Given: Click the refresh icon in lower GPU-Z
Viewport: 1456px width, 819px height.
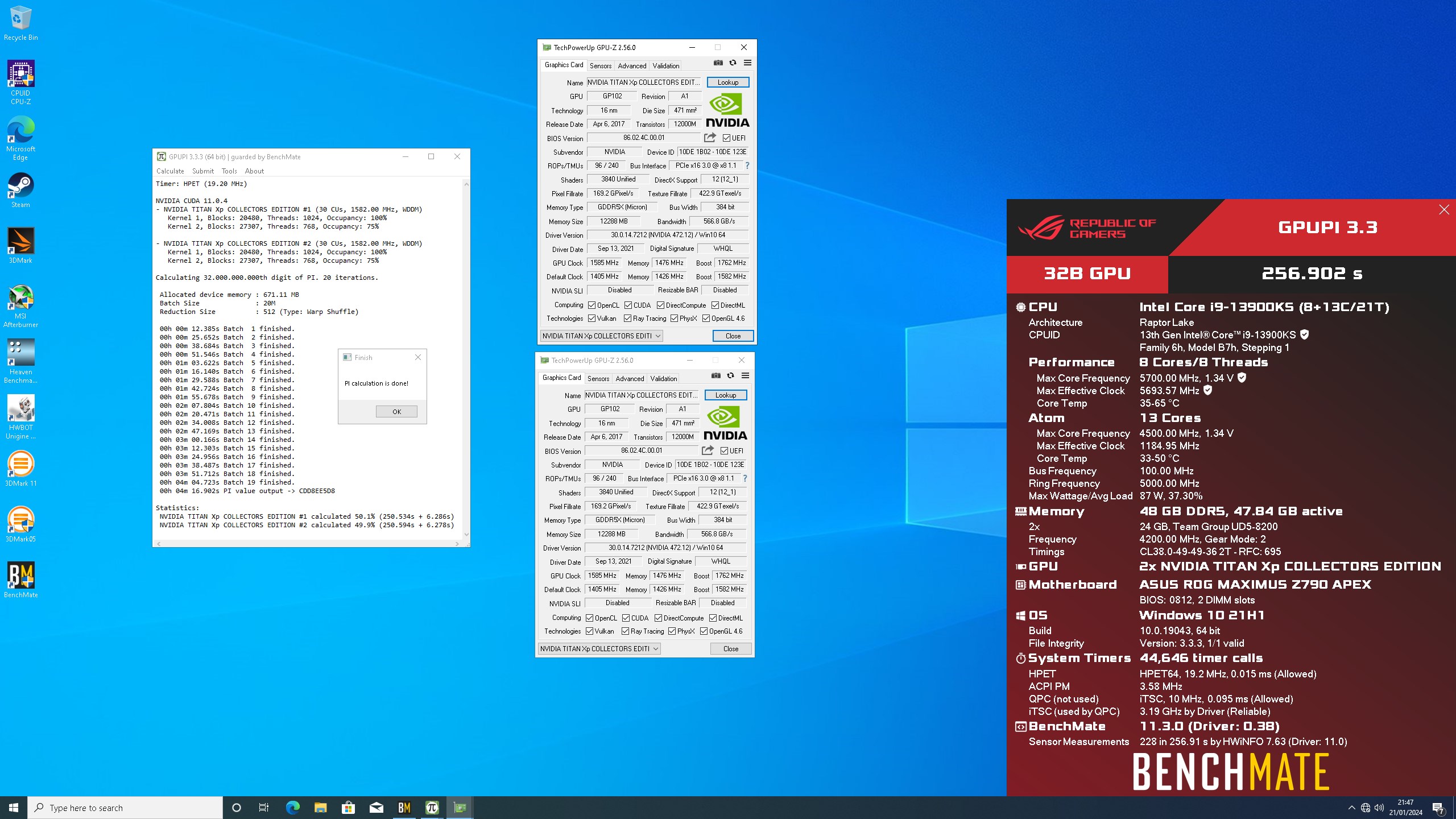Looking at the screenshot, I should pos(730,376).
